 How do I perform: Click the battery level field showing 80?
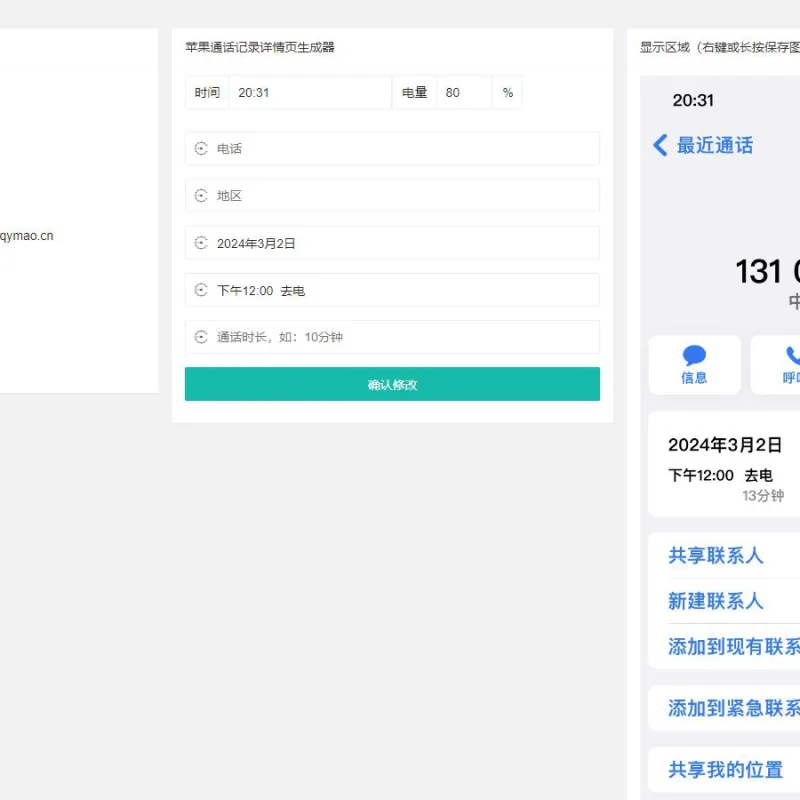[x=464, y=92]
